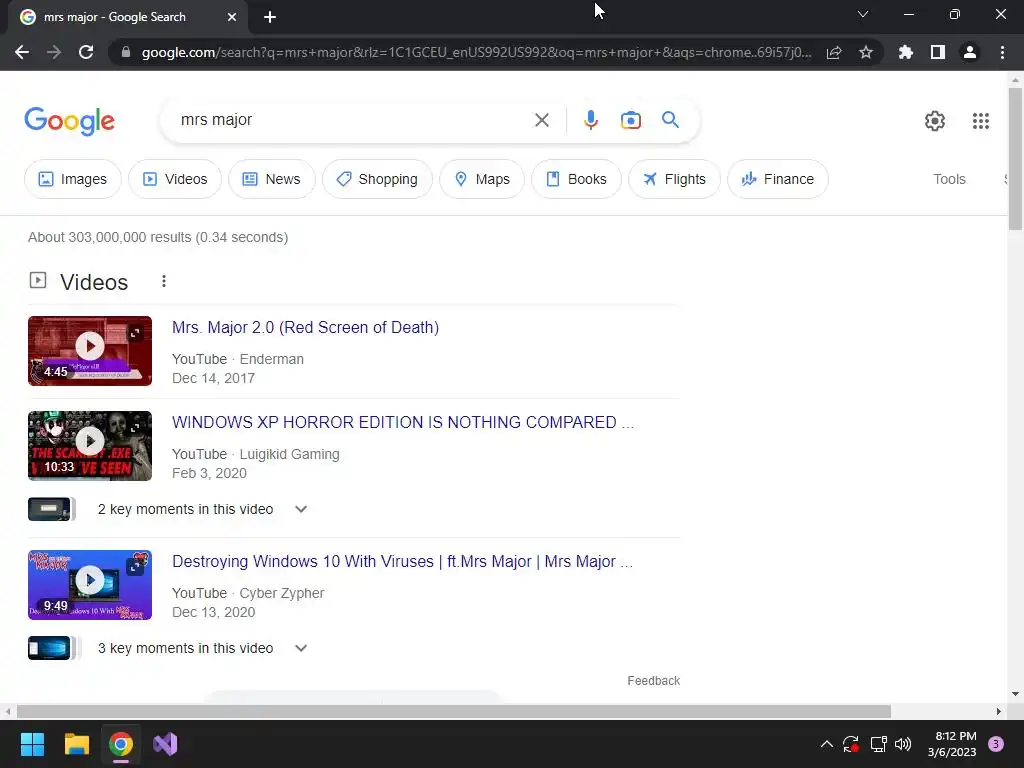Switch to the Flights filter
This screenshot has width=1024, height=768.
coord(675,179)
